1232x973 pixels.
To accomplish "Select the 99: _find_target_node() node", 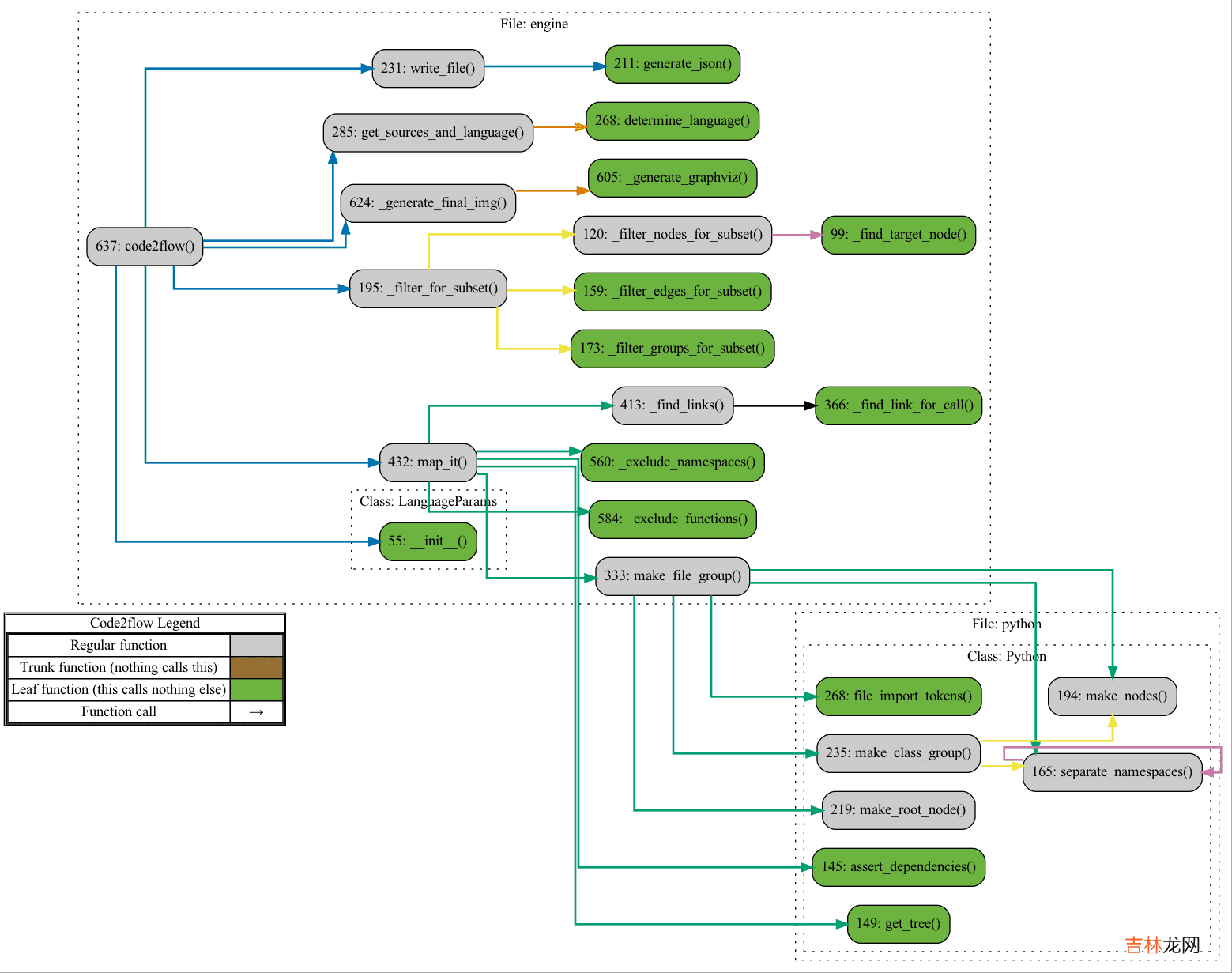I will (899, 235).
